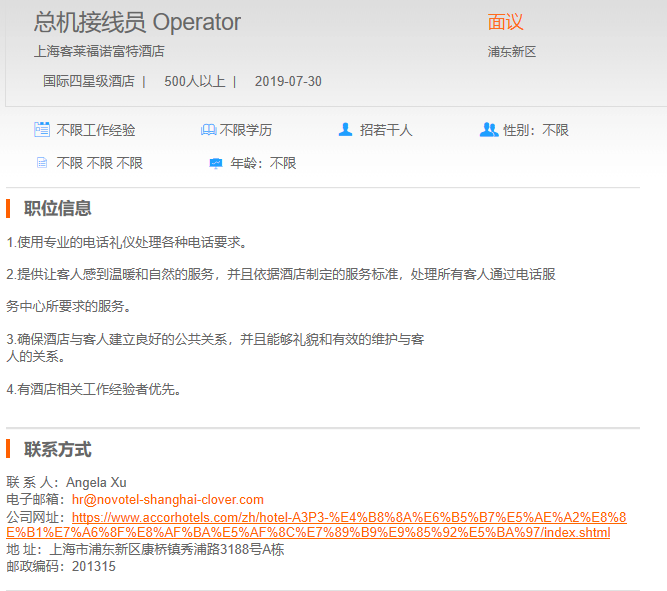This screenshot has height=591, width=667.
Task: Click the gender two-person icon
Action: tap(488, 130)
